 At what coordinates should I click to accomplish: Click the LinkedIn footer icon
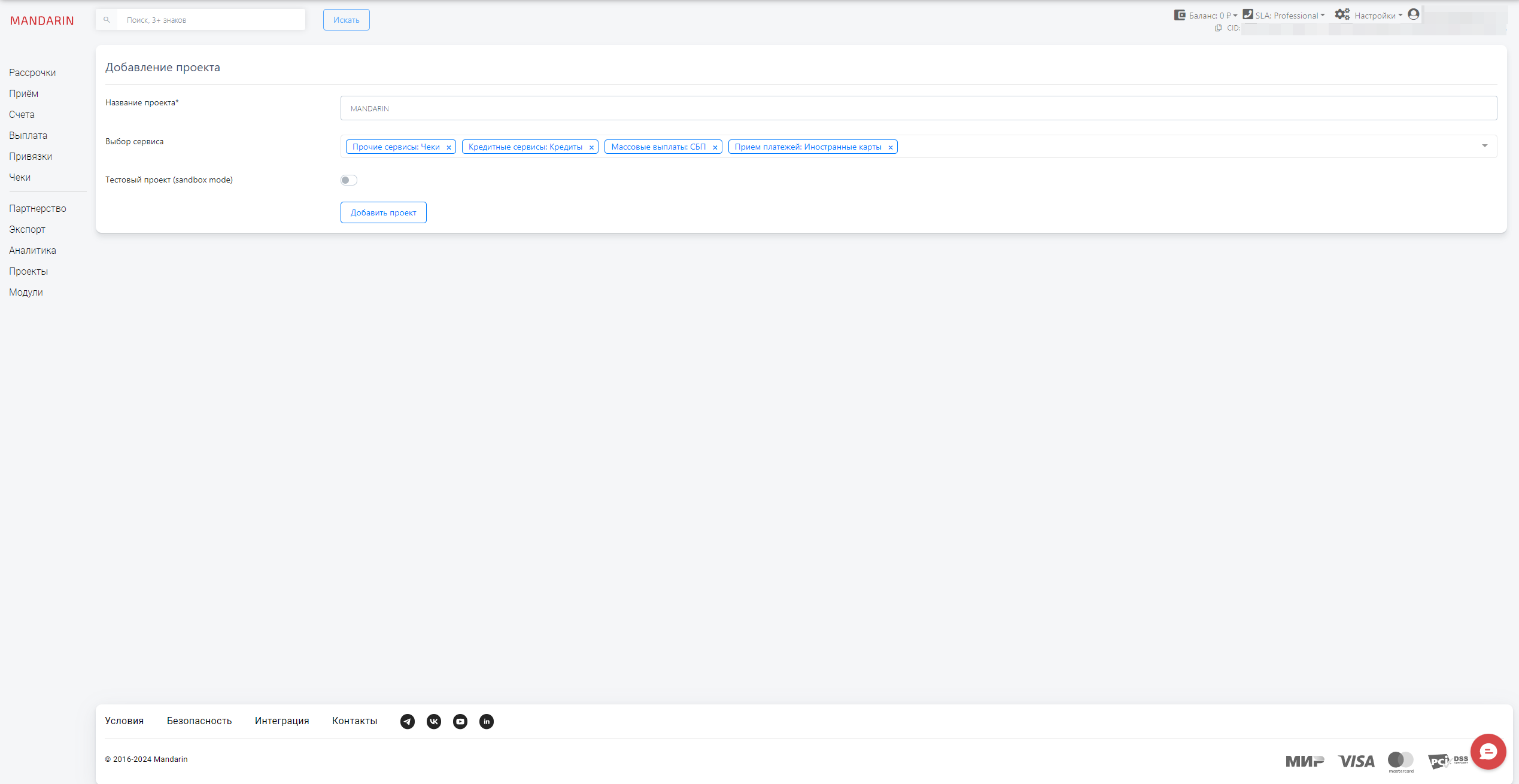[x=487, y=721]
